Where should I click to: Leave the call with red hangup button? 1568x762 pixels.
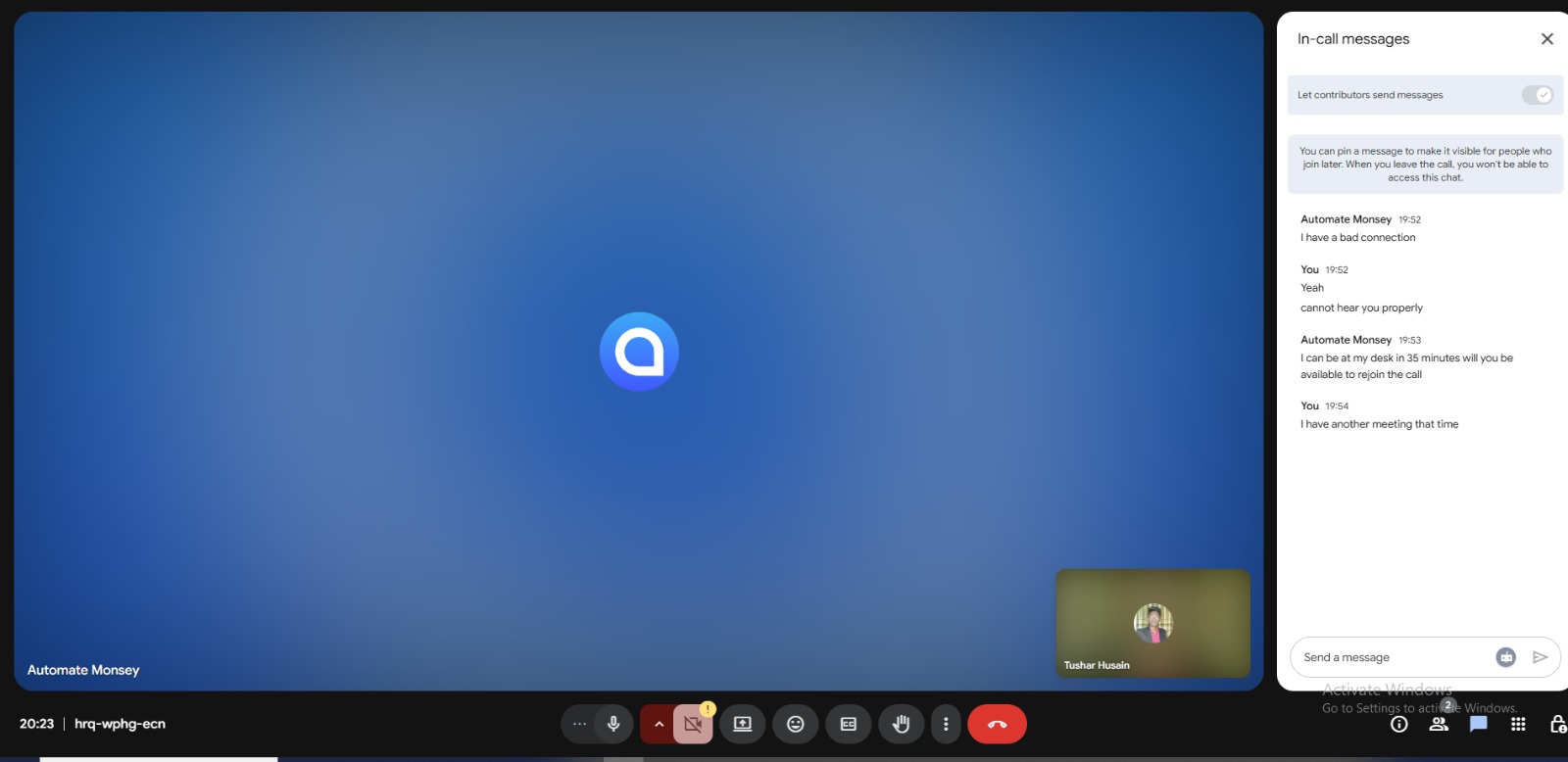pyautogui.click(x=997, y=724)
